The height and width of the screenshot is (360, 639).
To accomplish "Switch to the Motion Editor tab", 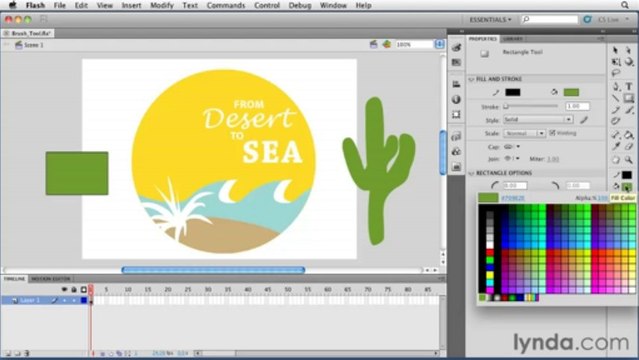I will pos(51,279).
